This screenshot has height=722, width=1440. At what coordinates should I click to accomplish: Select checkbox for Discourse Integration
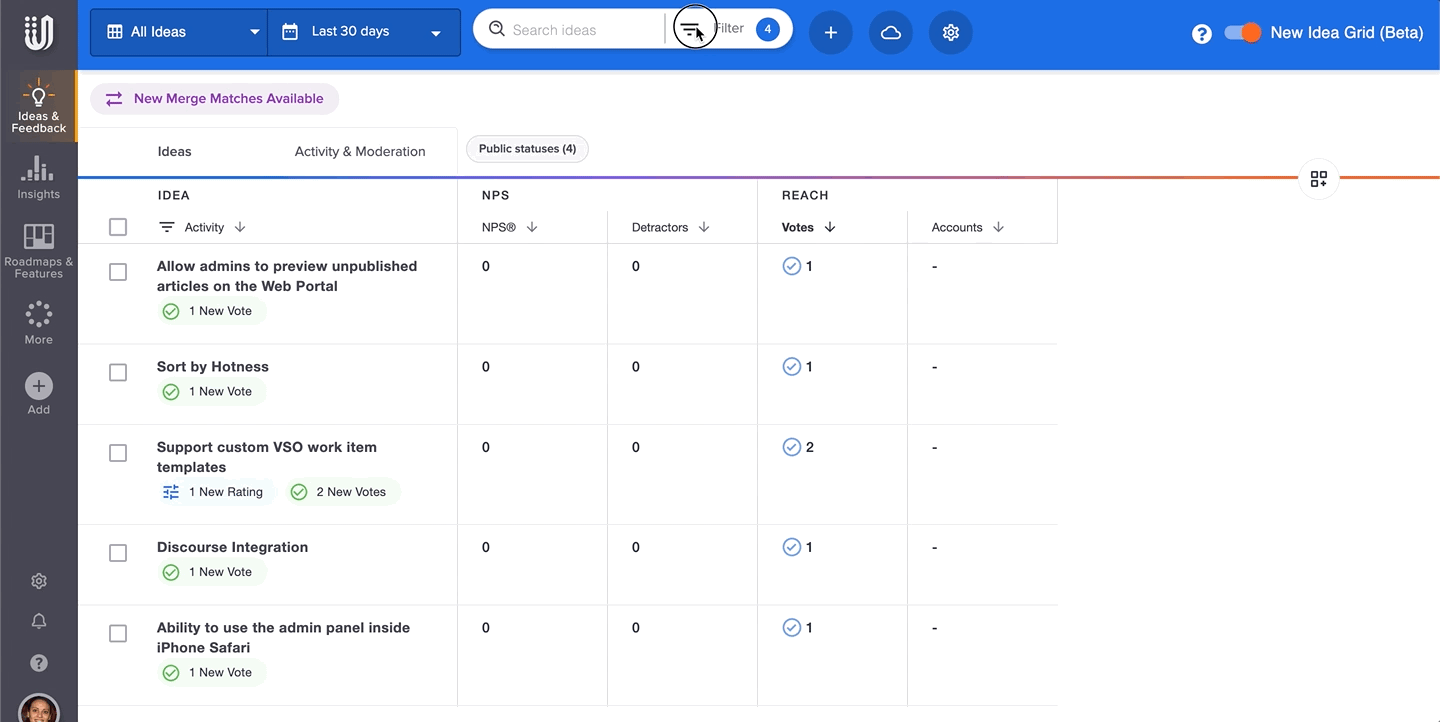tap(118, 553)
